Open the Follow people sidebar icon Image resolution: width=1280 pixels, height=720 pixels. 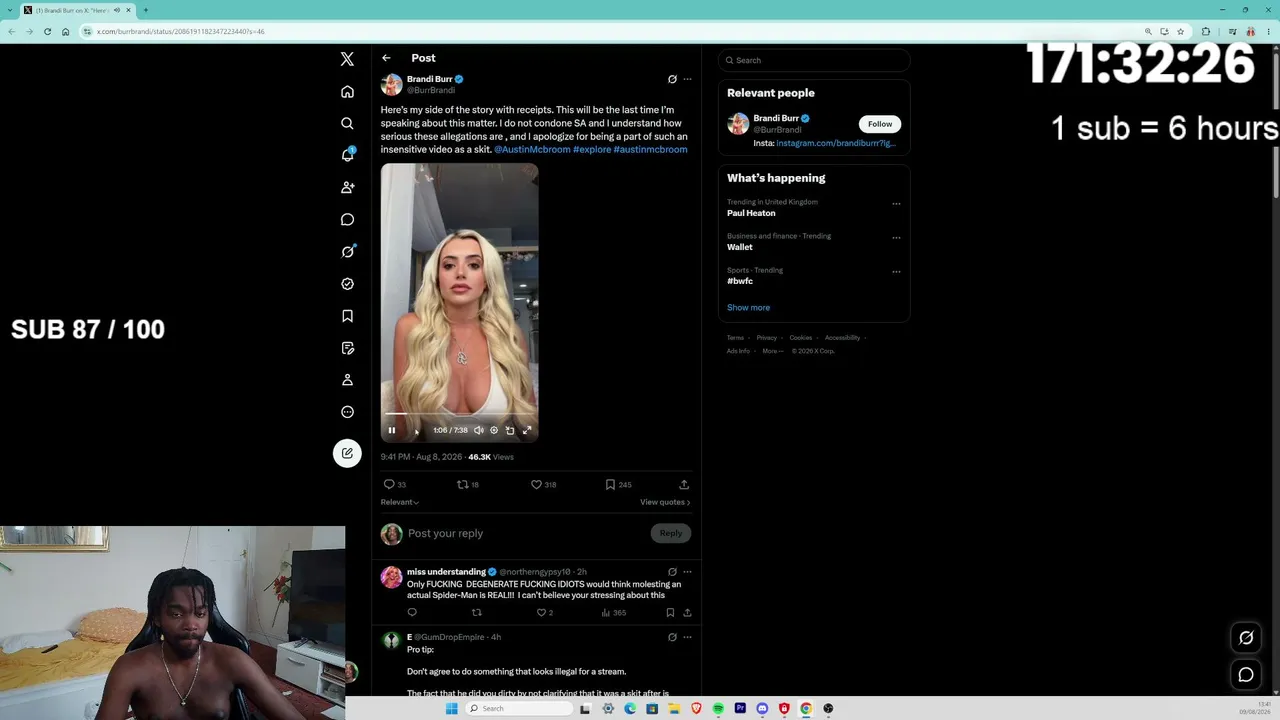coord(347,187)
